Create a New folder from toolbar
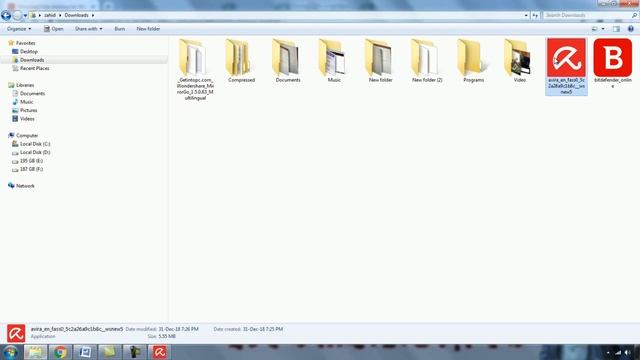The image size is (640, 360). pos(148,29)
